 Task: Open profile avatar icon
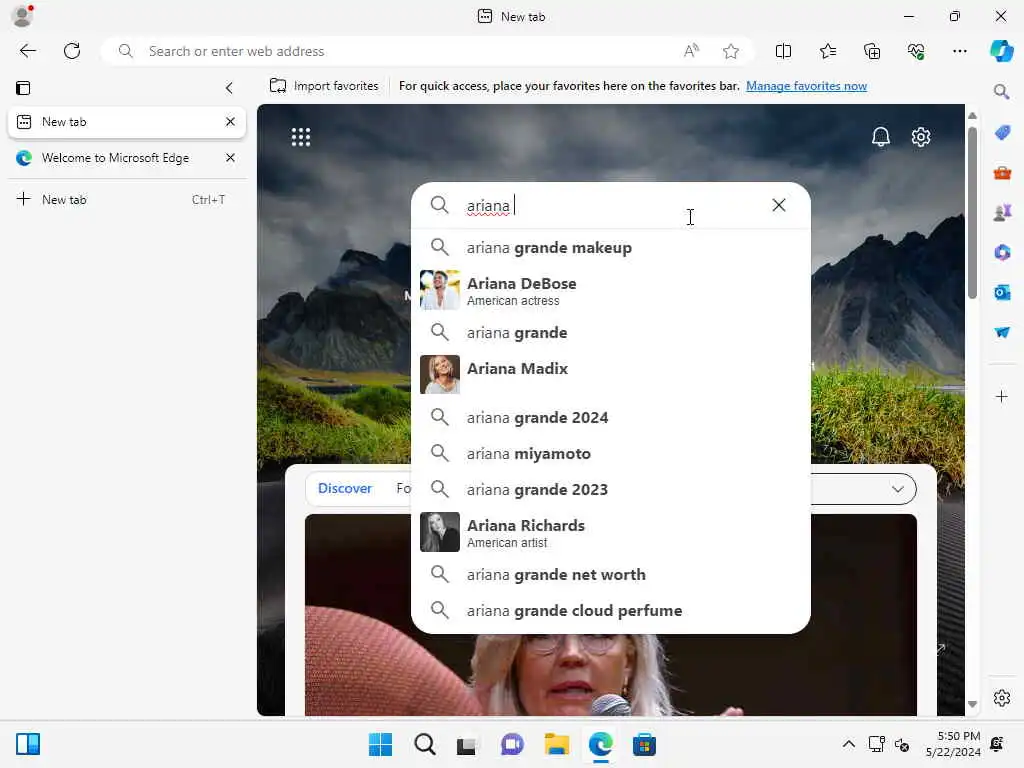click(22, 16)
